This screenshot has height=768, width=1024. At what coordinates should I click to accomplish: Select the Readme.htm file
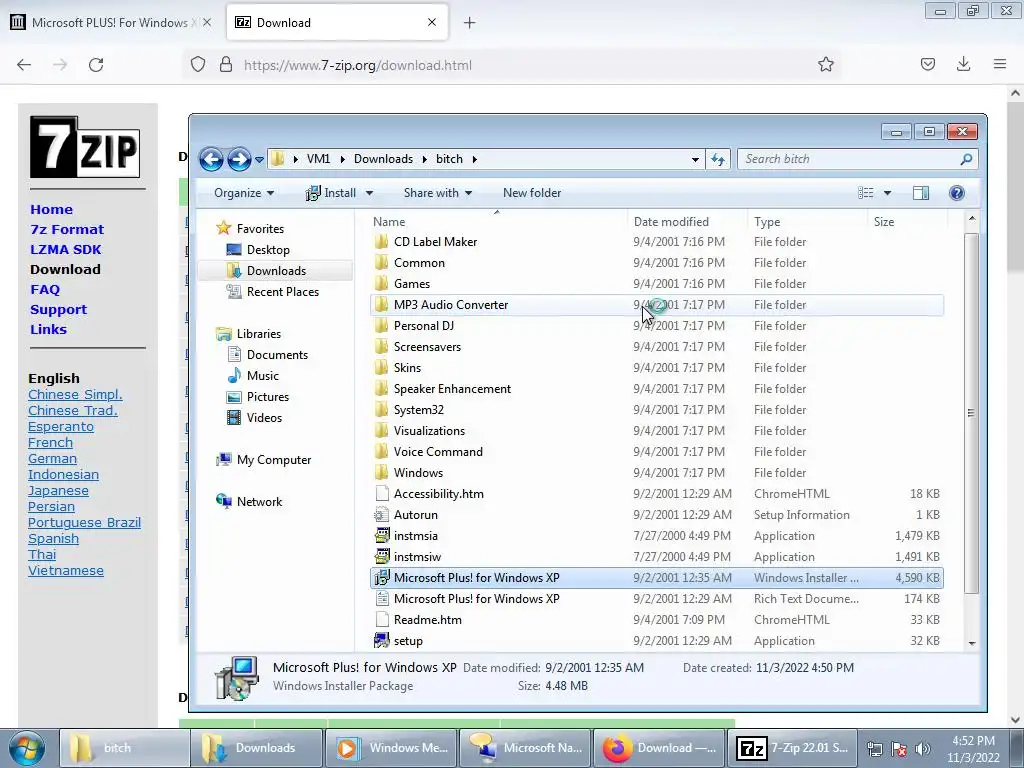(x=656, y=620)
